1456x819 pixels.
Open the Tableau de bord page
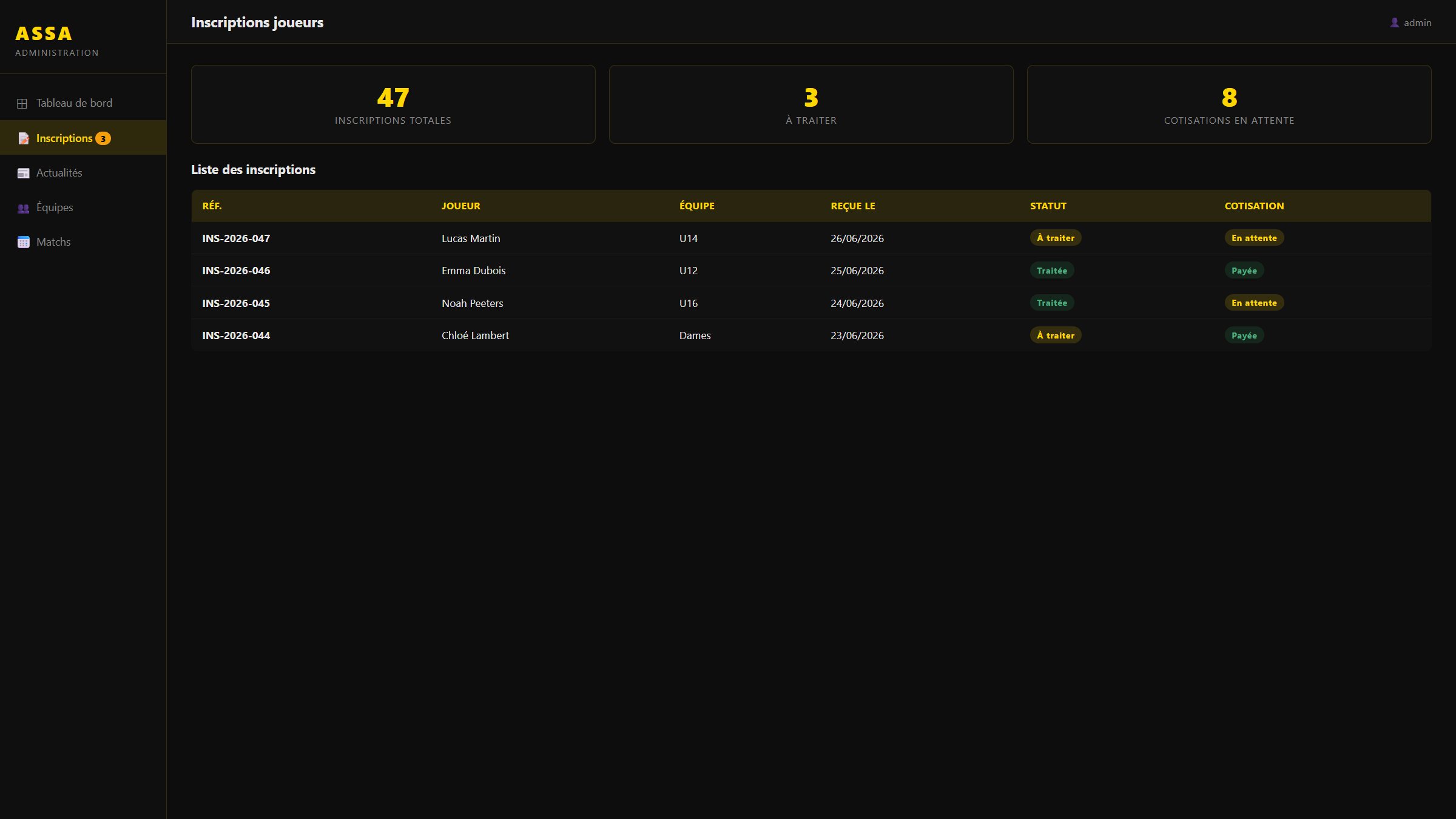pos(83,103)
